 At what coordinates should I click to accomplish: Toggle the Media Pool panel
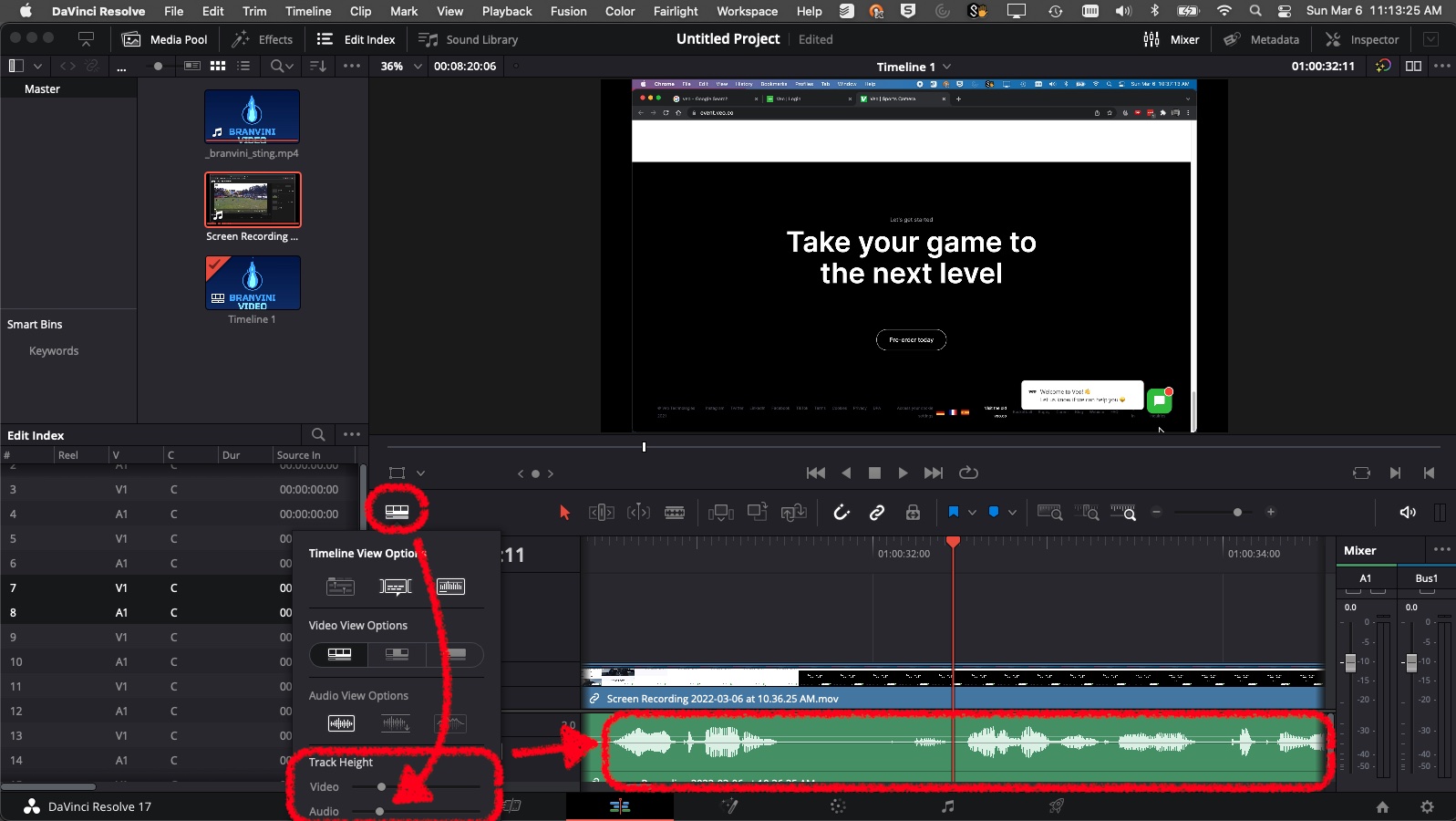point(165,39)
